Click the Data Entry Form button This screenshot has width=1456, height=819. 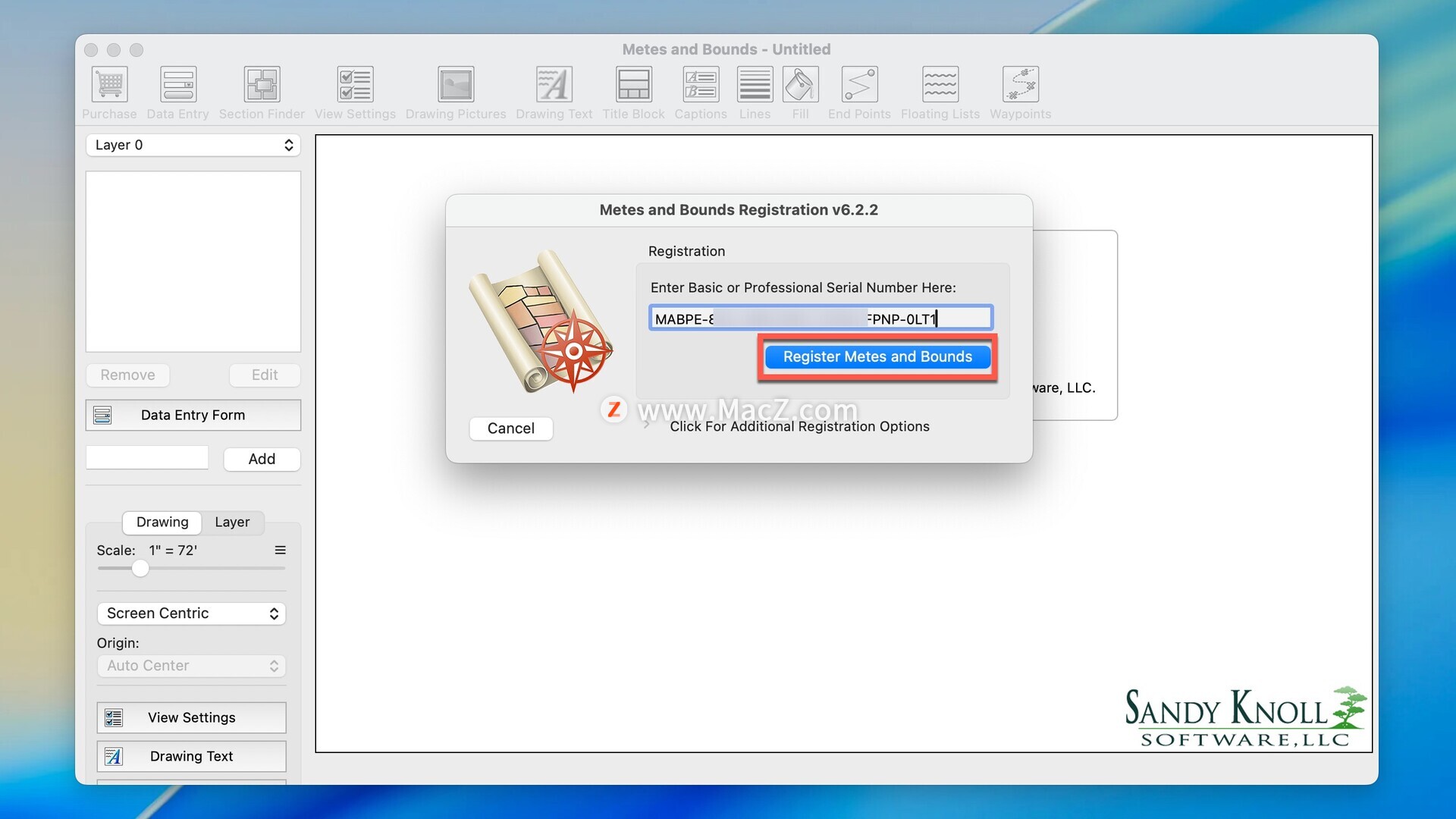[193, 415]
